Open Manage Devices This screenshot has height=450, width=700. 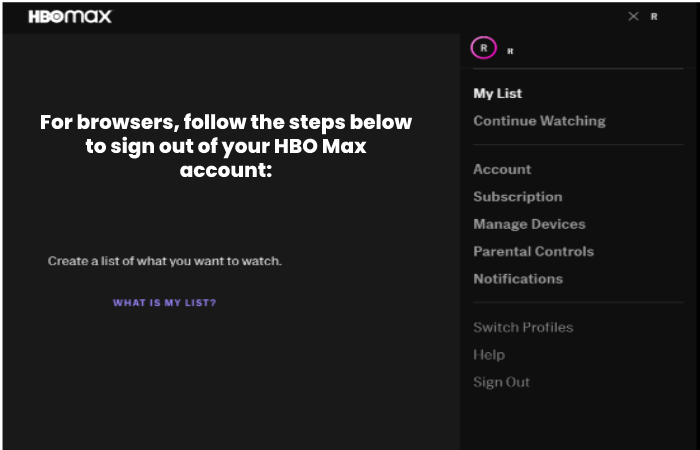pos(529,224)
